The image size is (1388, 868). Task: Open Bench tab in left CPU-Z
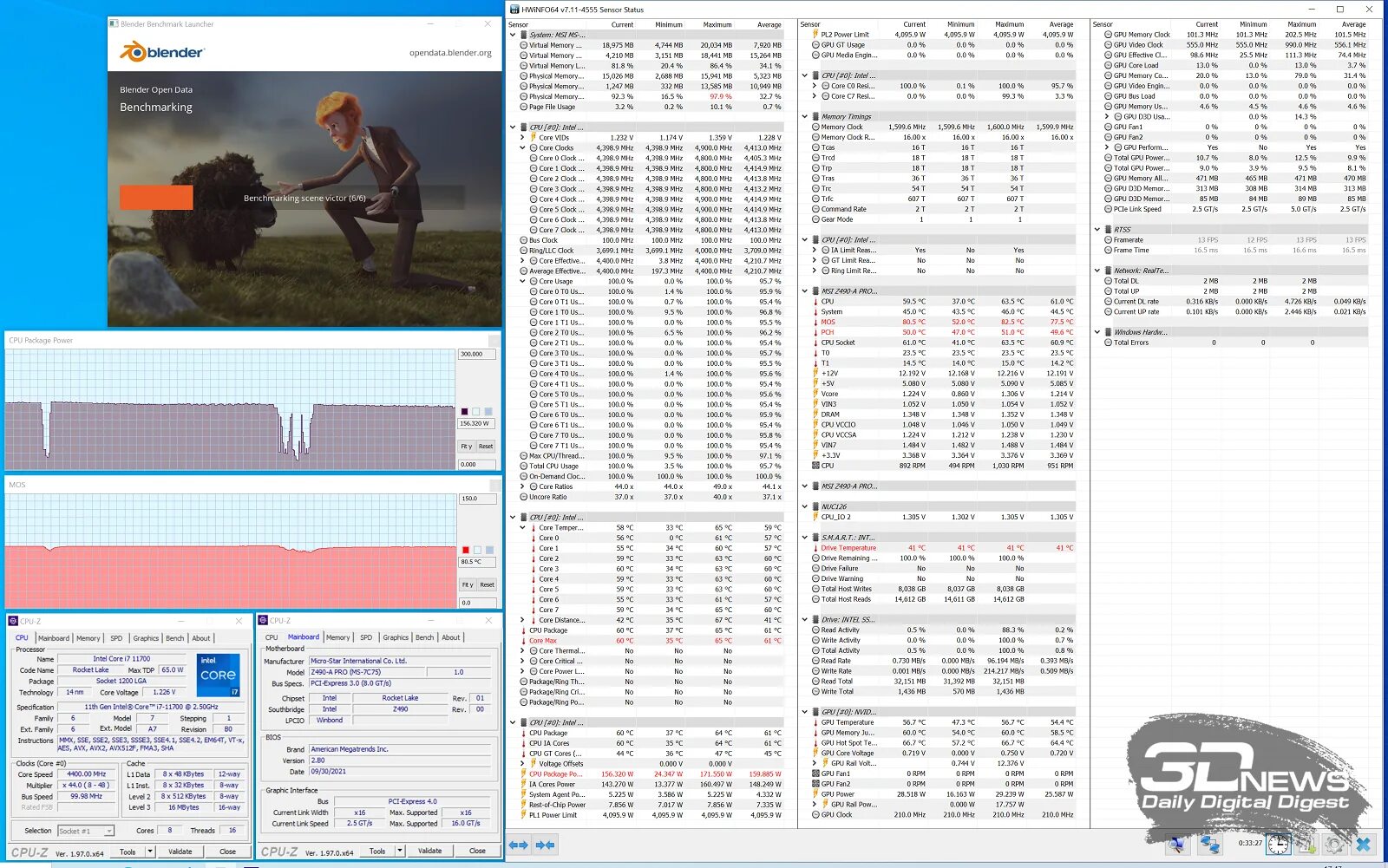coord(175,638)
